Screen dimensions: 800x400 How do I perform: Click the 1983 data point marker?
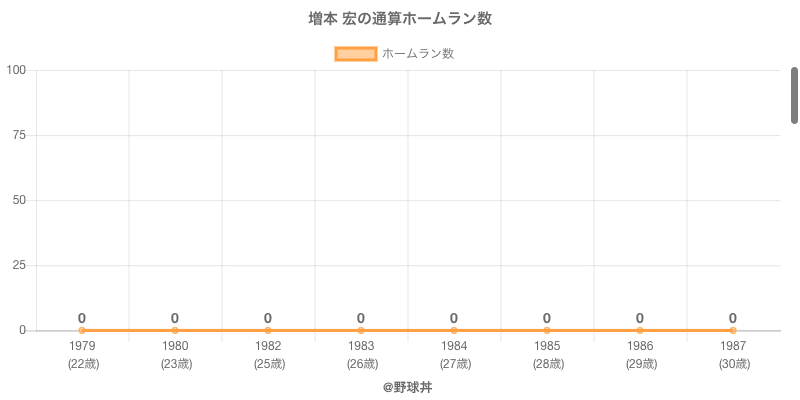pos(361,330)
